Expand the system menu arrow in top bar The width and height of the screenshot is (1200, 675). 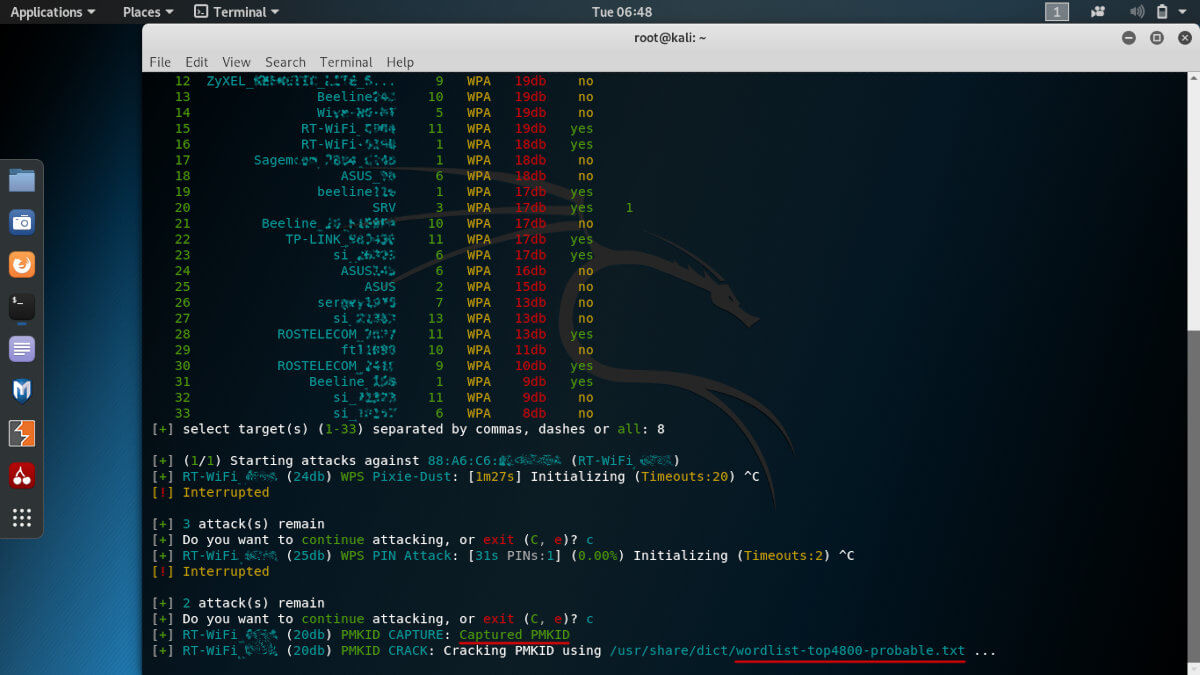[x=1184, y=12]
